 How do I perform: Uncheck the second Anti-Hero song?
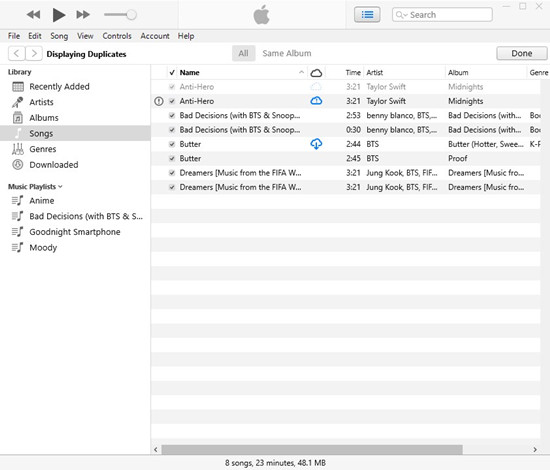pyautogui.click(x=172, y=101)
